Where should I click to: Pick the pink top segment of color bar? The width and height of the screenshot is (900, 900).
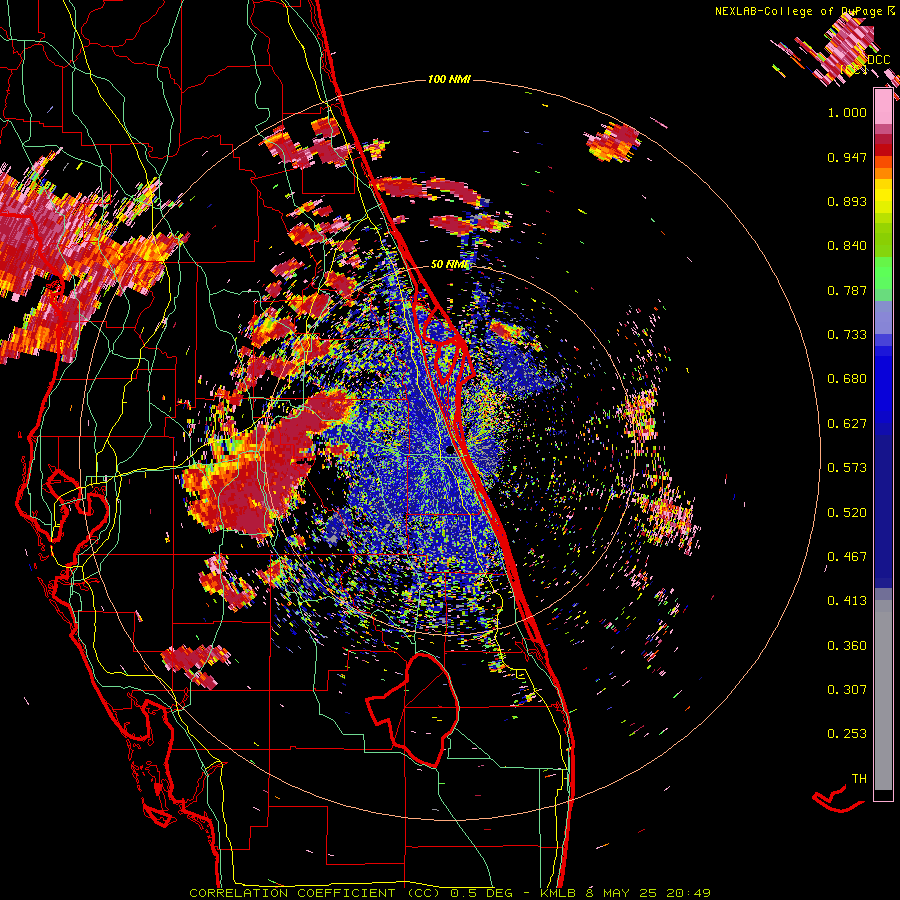click(883, 107)
